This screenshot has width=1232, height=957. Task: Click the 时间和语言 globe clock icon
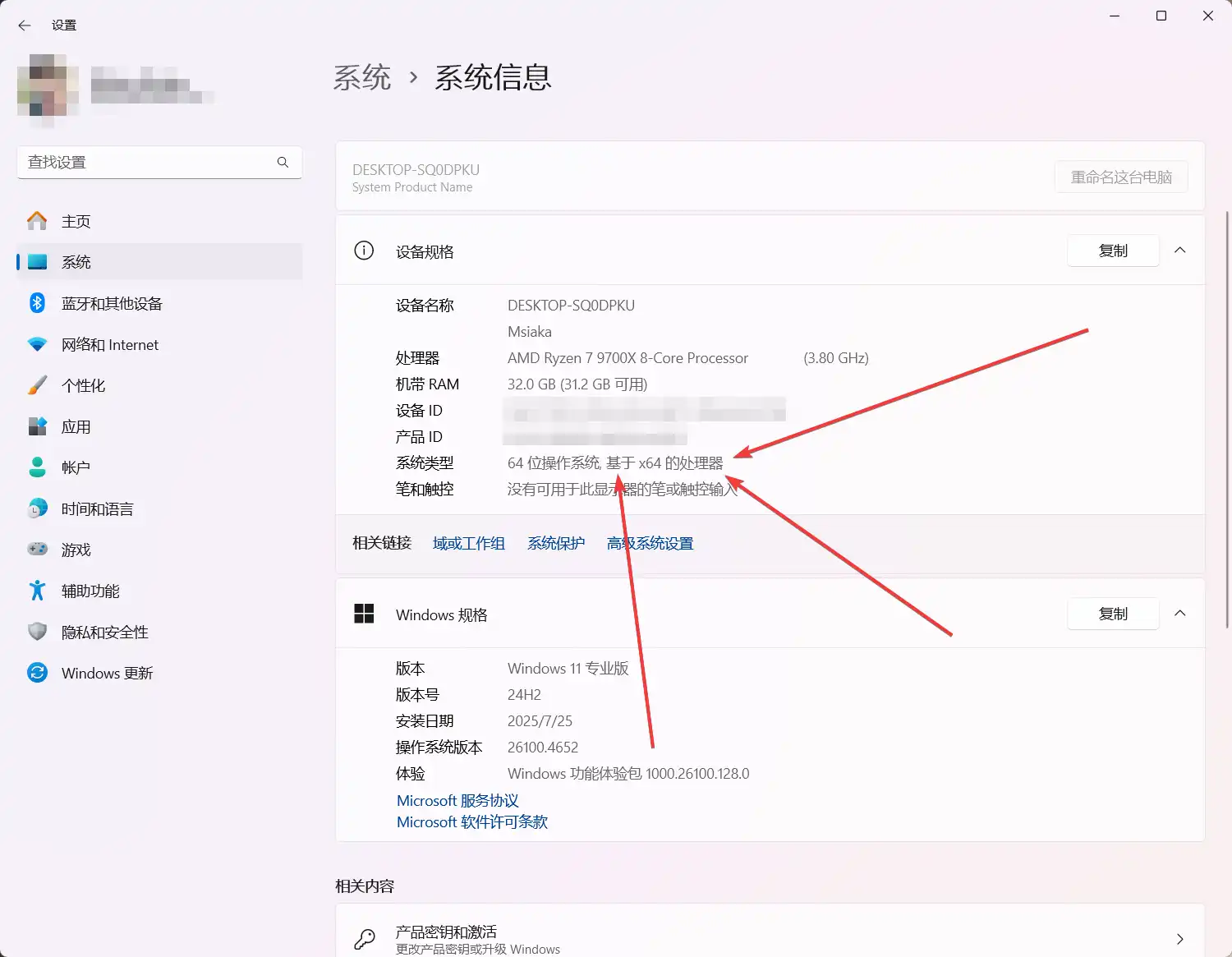click(37, 508)
